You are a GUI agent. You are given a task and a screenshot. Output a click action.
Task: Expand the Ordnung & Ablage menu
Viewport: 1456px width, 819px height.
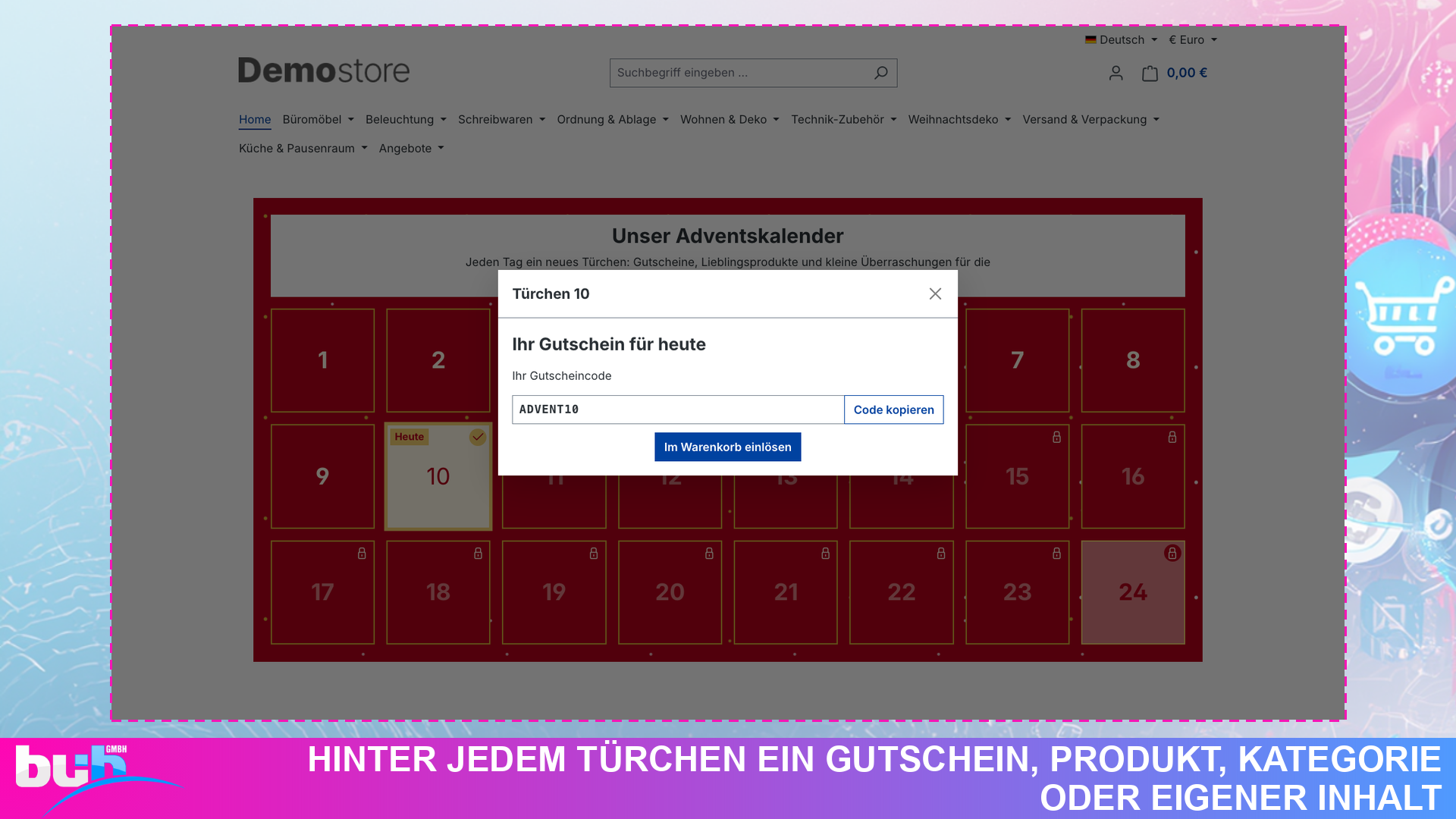coord(613,119)
